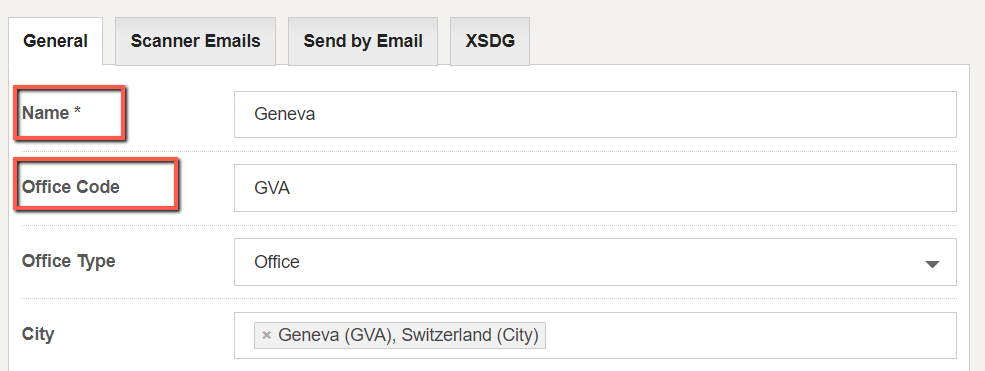Click the Office Type dropdown arrow
This screenshot has width=985, height=371.
click(x=932, y=264)
